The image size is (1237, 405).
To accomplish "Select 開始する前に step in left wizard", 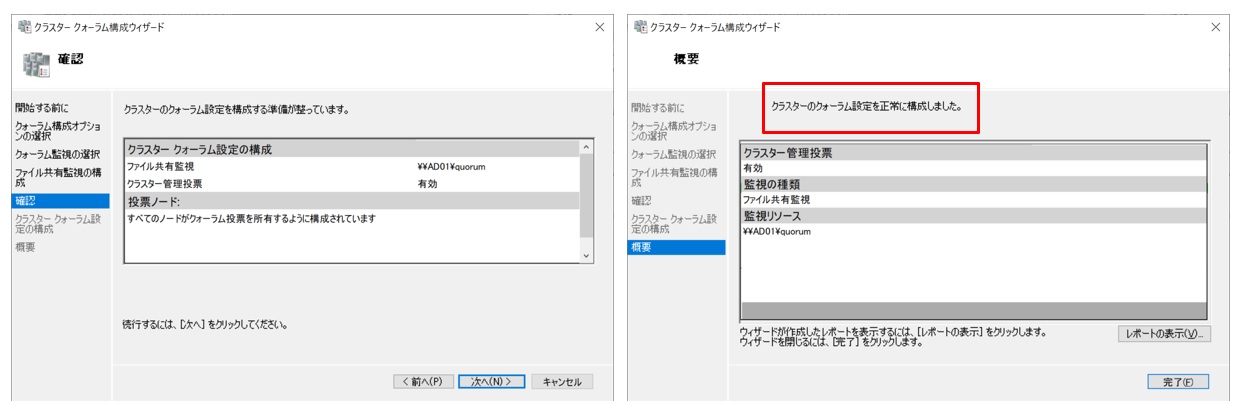I will [x=42, y=107].
